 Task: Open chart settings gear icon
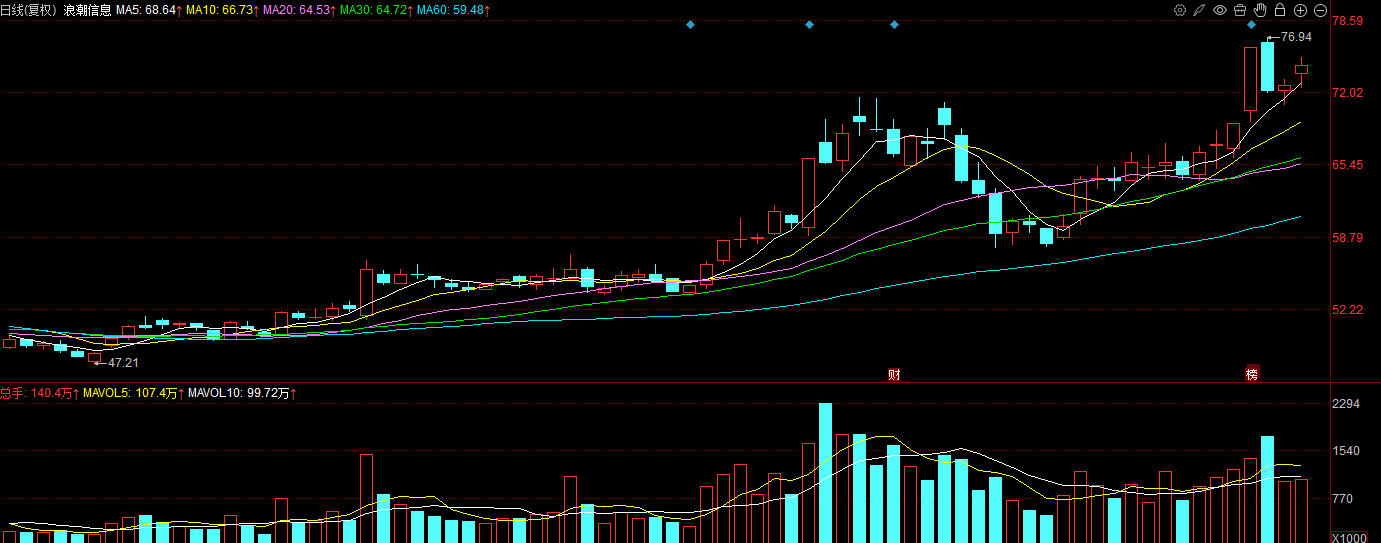(1180, 10)
